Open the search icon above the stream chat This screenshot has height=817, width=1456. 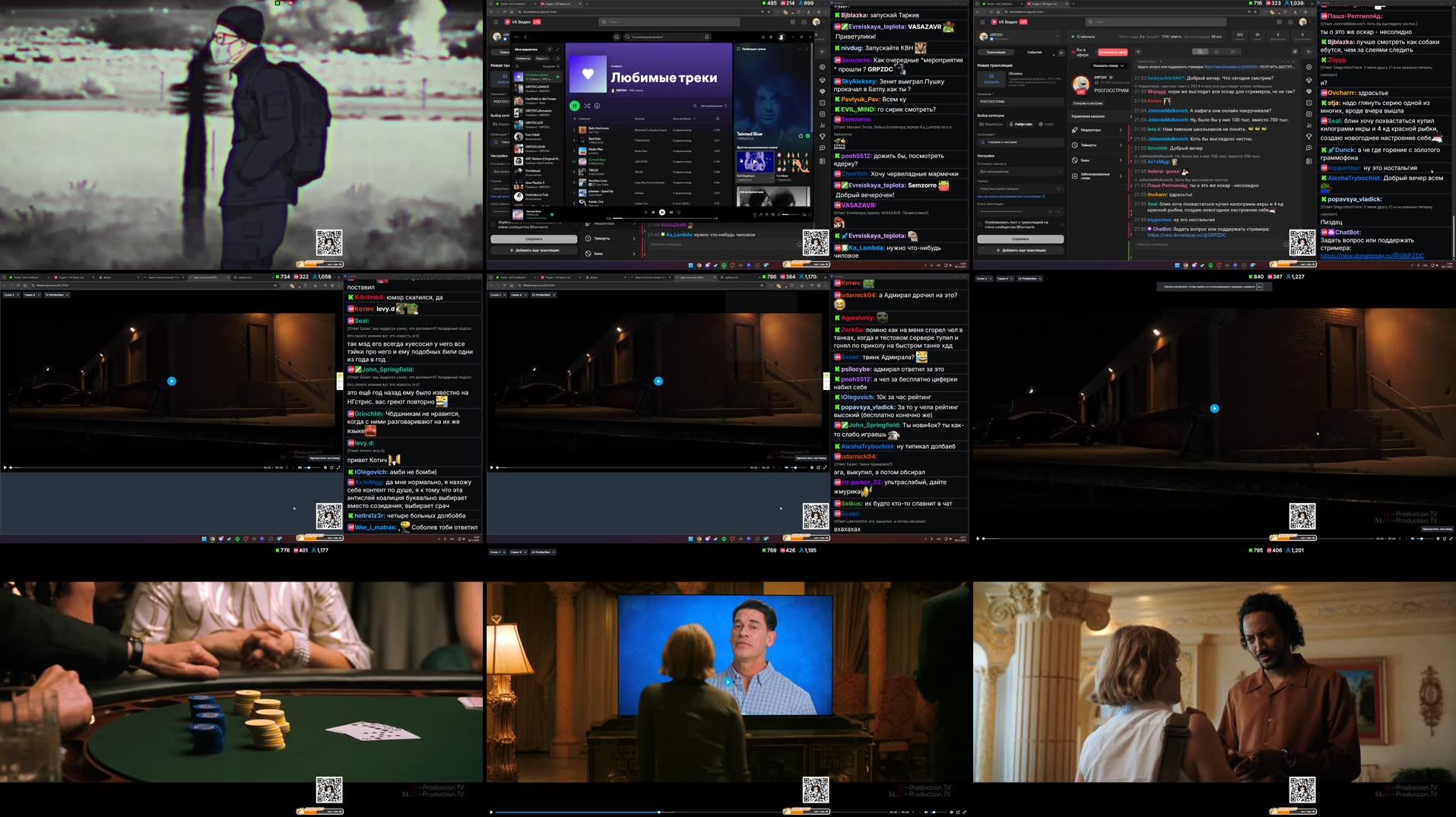pyautogui.click(x=1201, y=52)
